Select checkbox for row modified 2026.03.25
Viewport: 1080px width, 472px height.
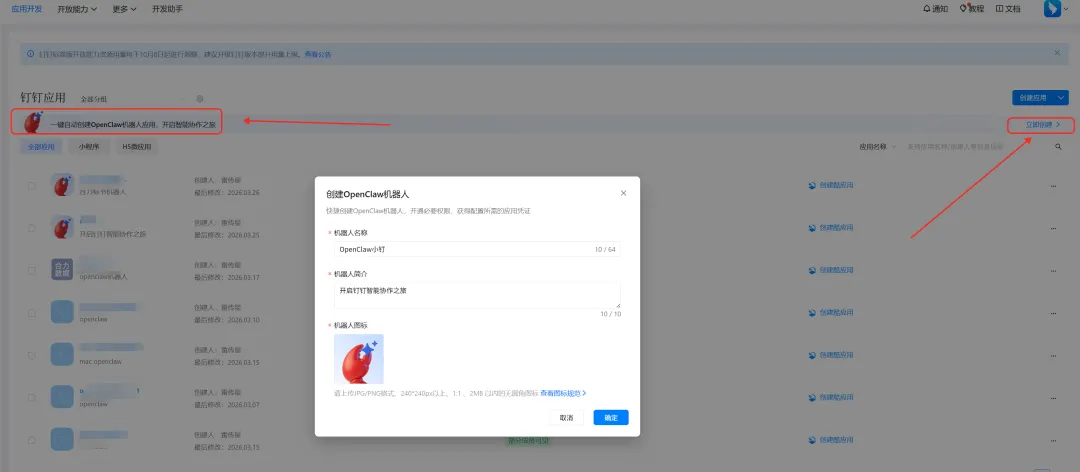32,228
